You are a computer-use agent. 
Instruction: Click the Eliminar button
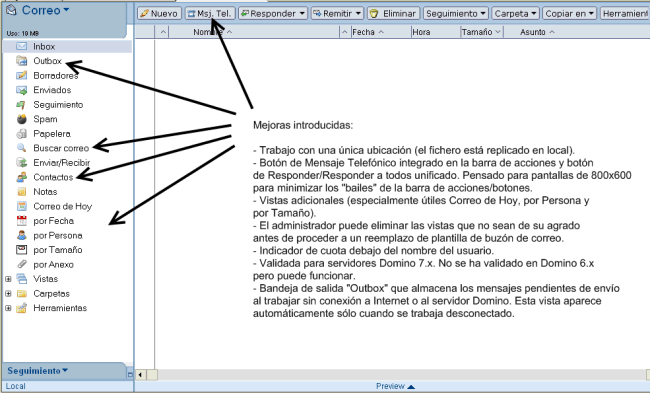[x=393, y=14]
